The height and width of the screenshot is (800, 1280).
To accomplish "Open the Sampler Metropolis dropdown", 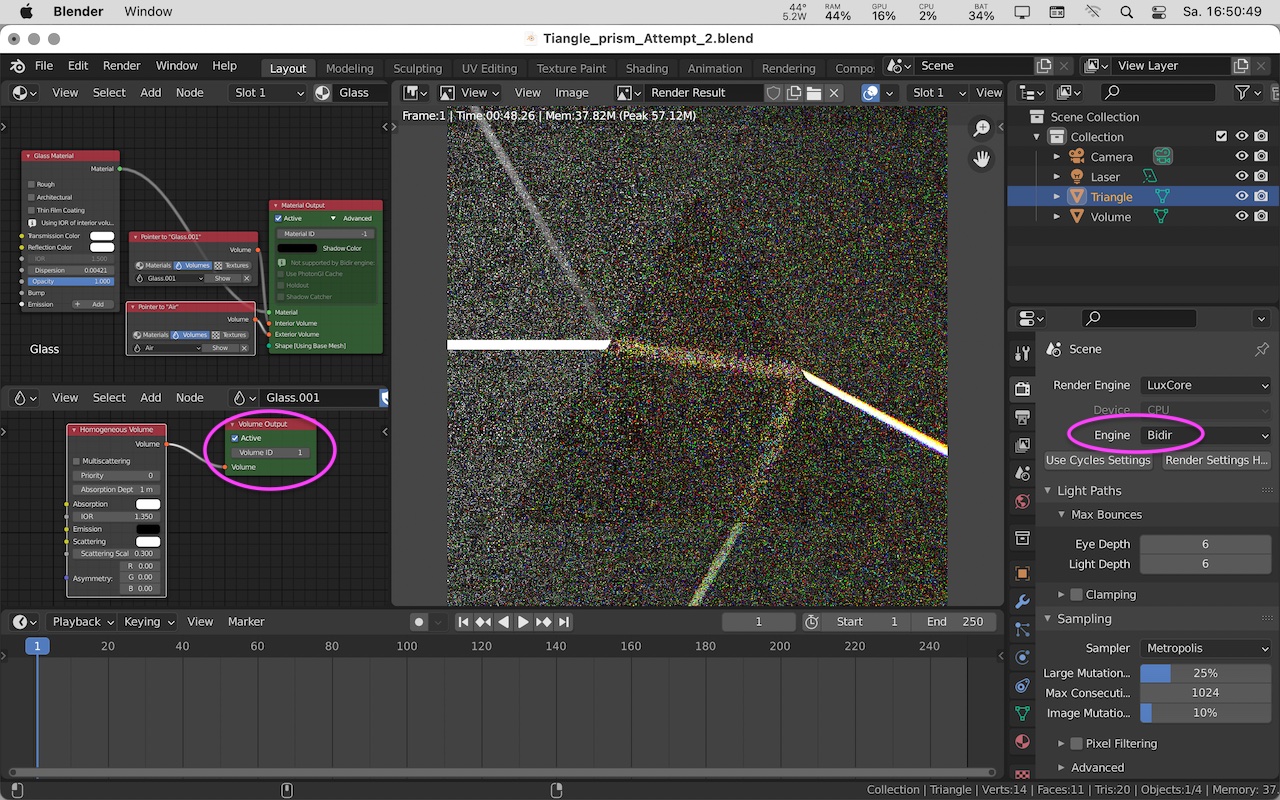I will pyautogui.click(x=1206, y=648).
